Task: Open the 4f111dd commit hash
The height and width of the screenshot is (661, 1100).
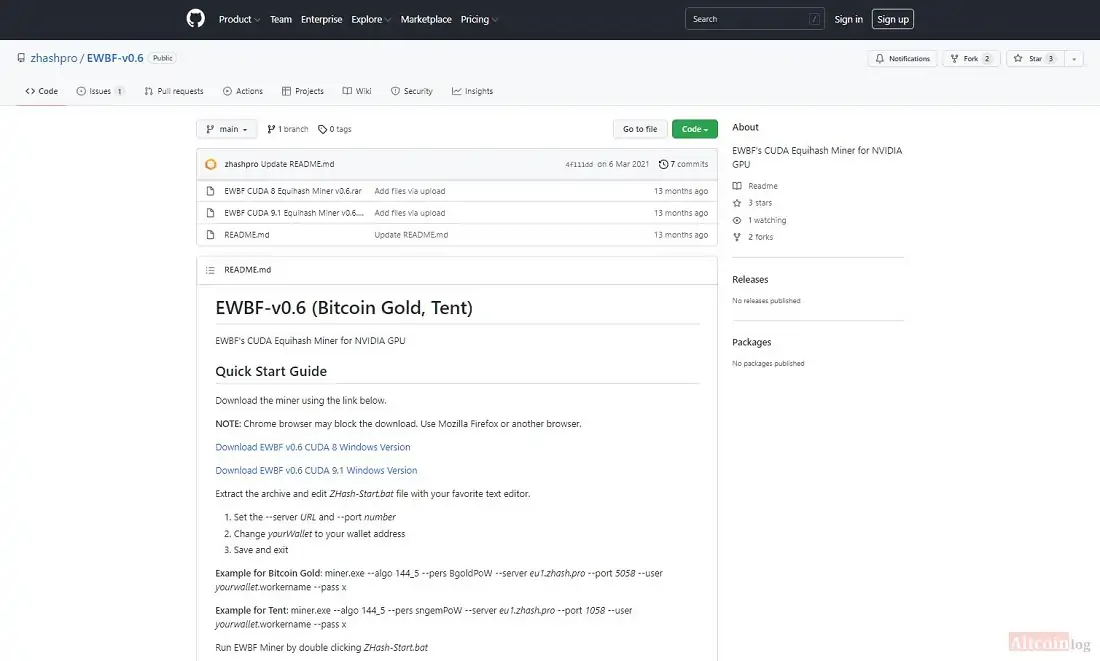Action: click(579, 164)
